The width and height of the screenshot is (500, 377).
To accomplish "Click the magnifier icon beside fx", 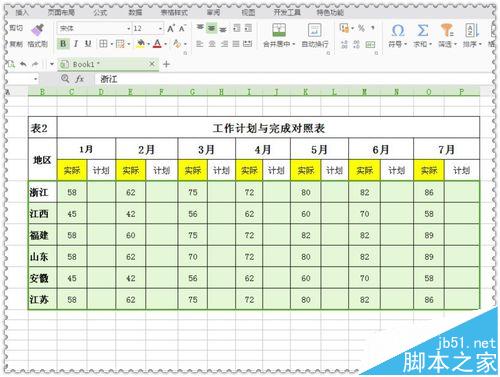I will (65, 79).
